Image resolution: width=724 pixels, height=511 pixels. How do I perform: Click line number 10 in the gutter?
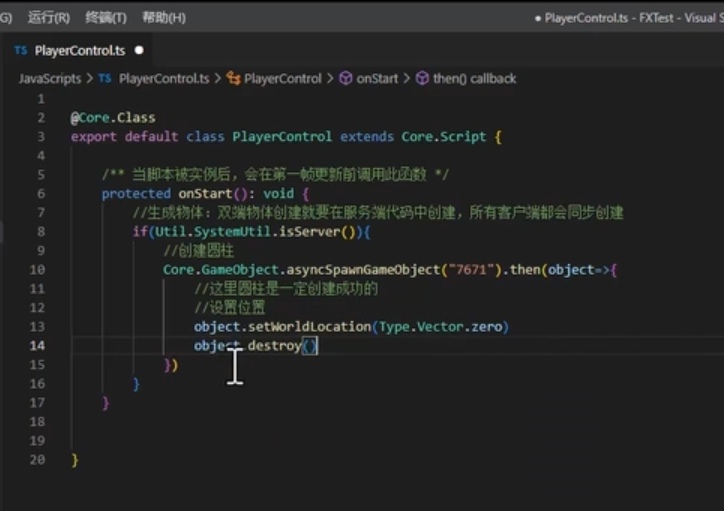(37, 270)
